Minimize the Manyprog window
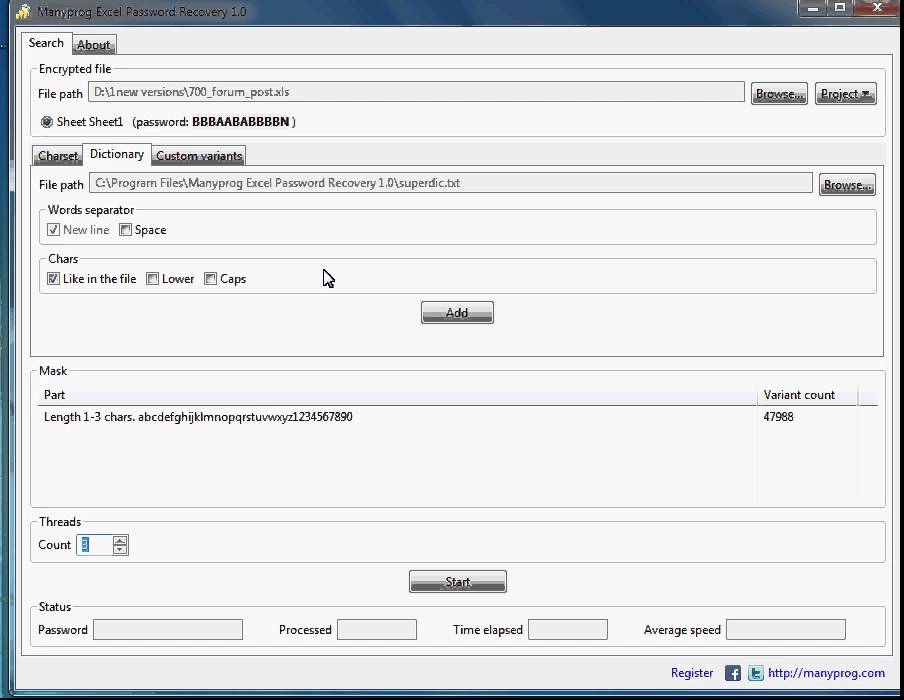Viewport: 904px width, 700px height. [813, 8]
